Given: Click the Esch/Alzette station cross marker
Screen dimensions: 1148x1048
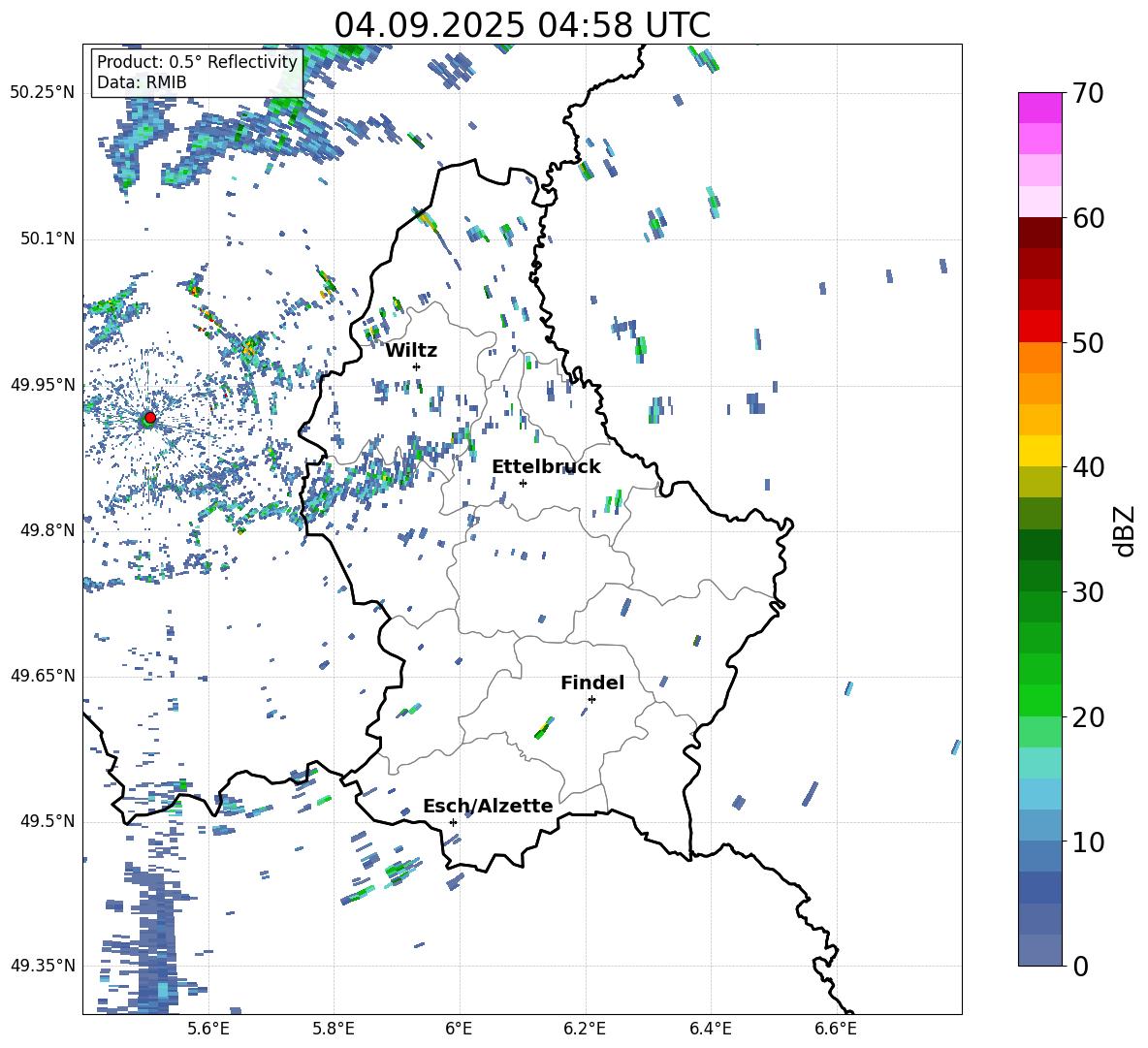Looking at the screenshot, I should tap(453, 822).
